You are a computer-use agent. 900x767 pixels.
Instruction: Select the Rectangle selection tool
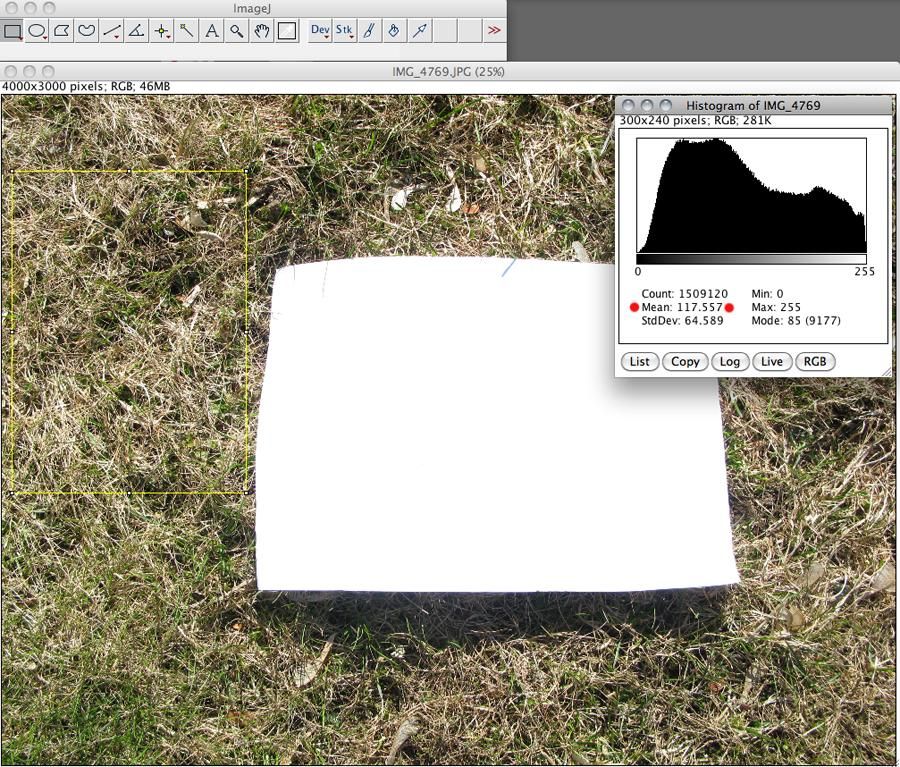coord(12,30)
